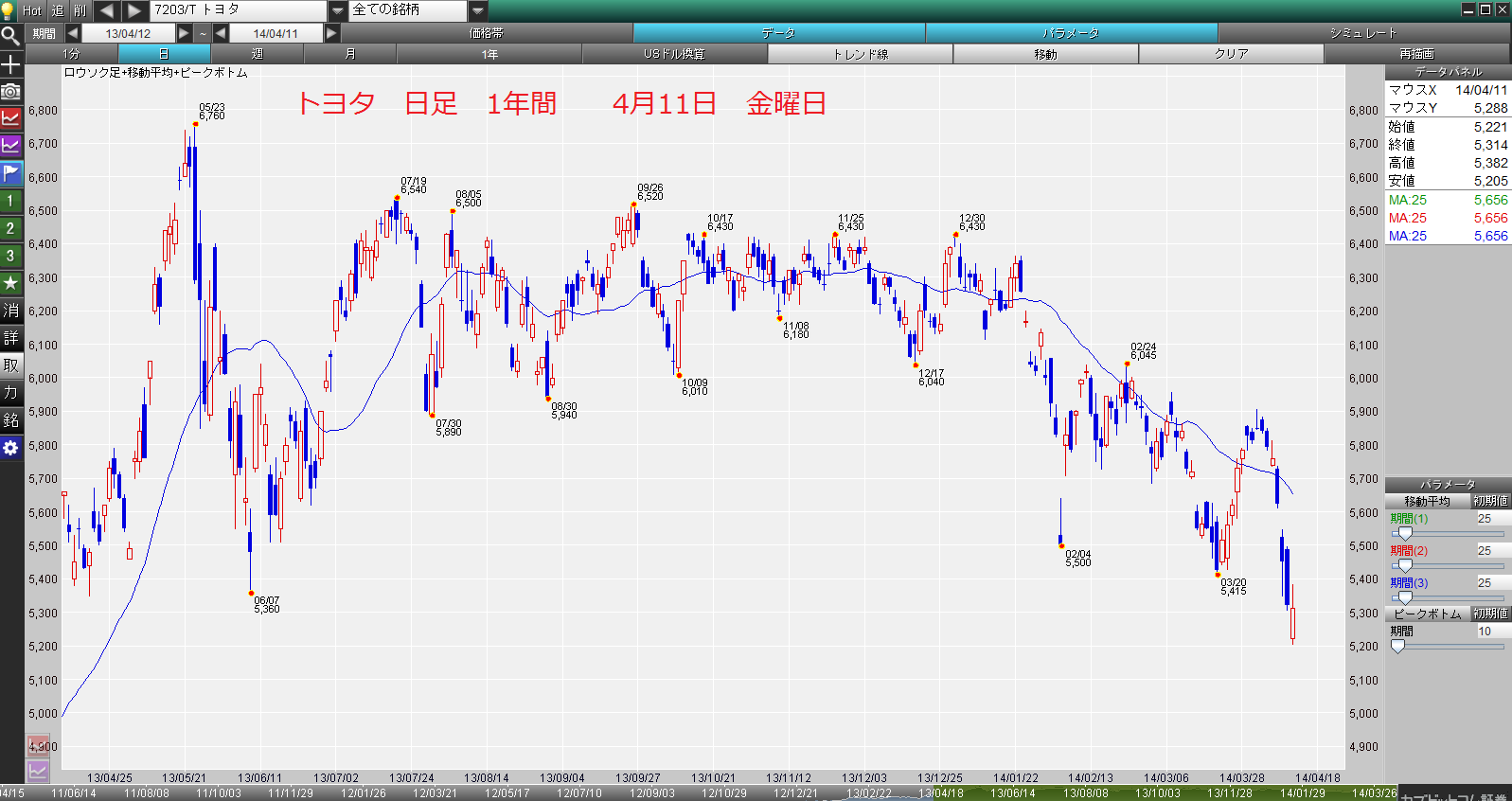
Task: Step start date 13/04/12 forward
Action: coord(185,33)
